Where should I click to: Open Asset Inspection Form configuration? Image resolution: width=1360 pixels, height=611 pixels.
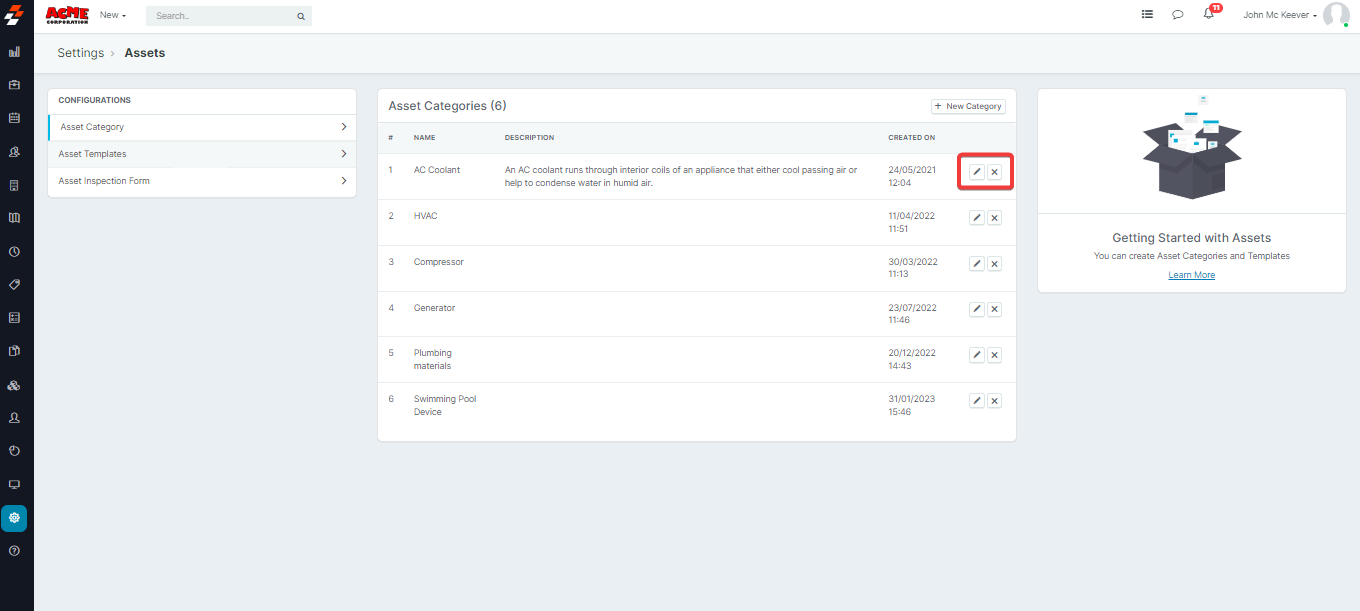(202, 181)
